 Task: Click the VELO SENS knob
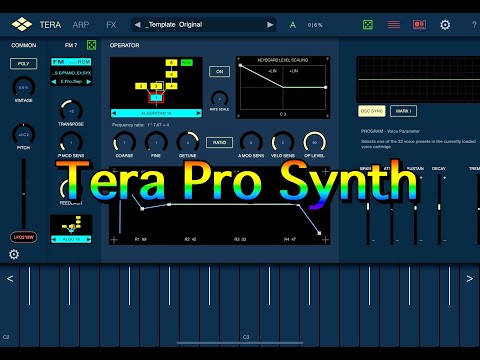pos(283,143)
